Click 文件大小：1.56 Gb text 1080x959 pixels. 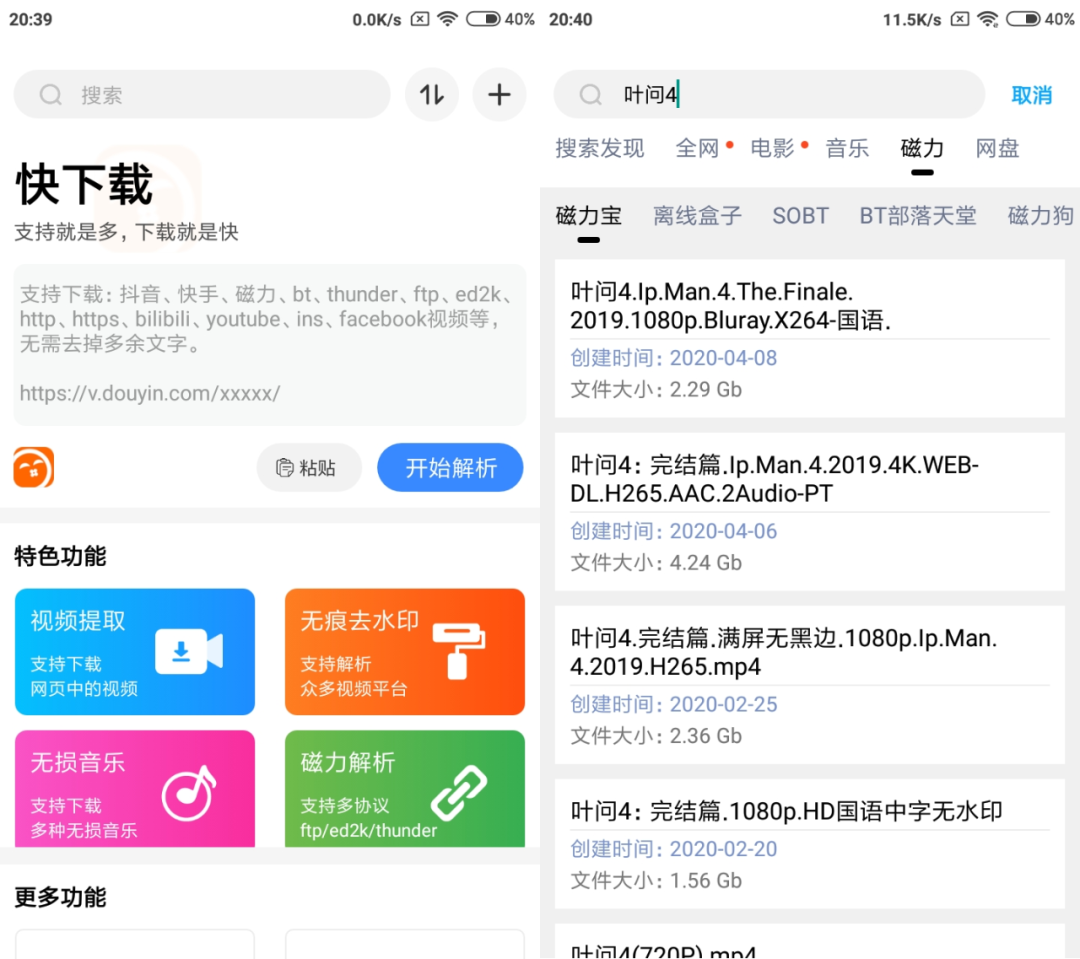click(x=656, y=880)
